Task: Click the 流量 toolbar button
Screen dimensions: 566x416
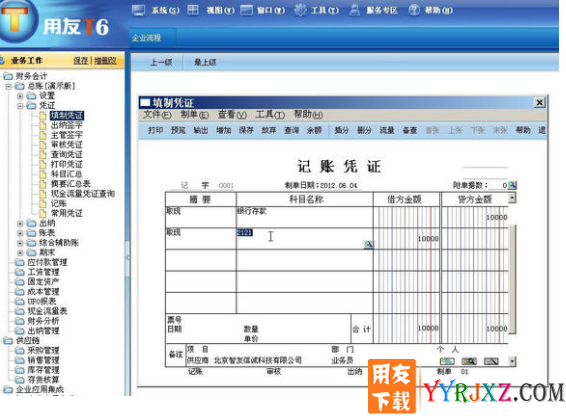Action: tap(387, 130)
